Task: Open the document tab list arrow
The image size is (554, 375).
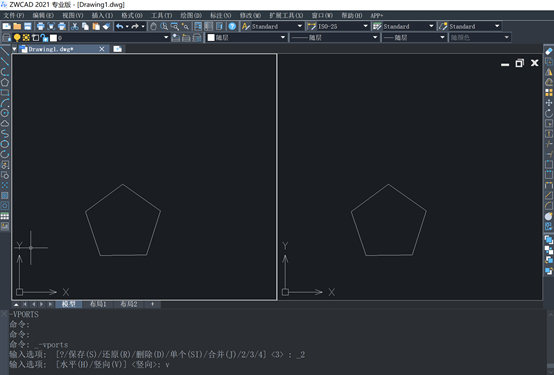Action: coord(14,49)
